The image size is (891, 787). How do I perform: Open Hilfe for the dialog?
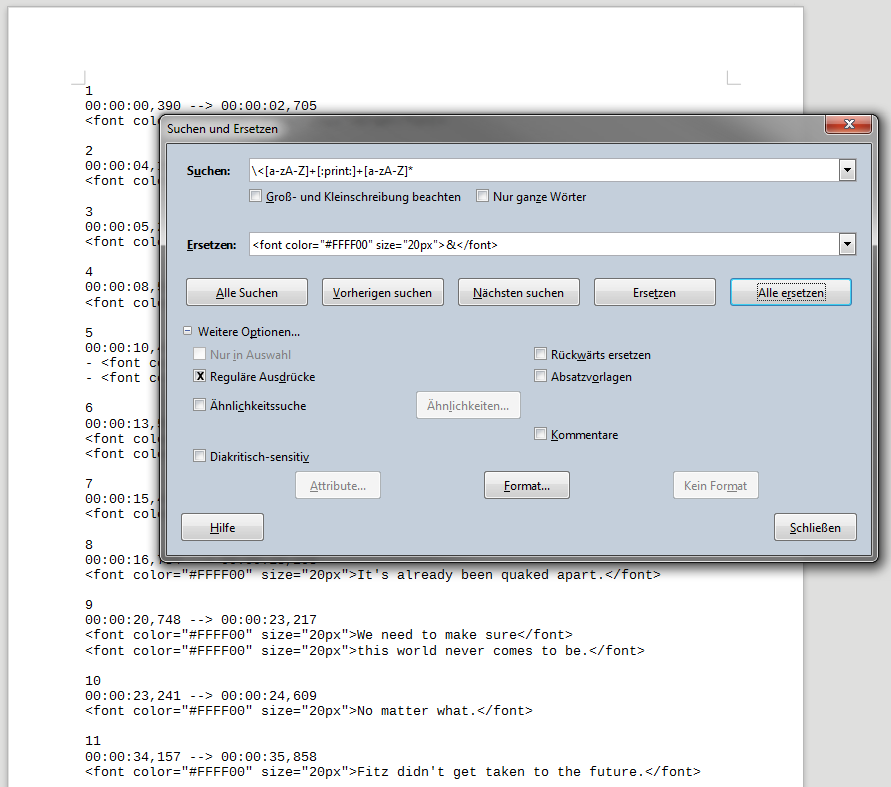click(x=222, y=527)
